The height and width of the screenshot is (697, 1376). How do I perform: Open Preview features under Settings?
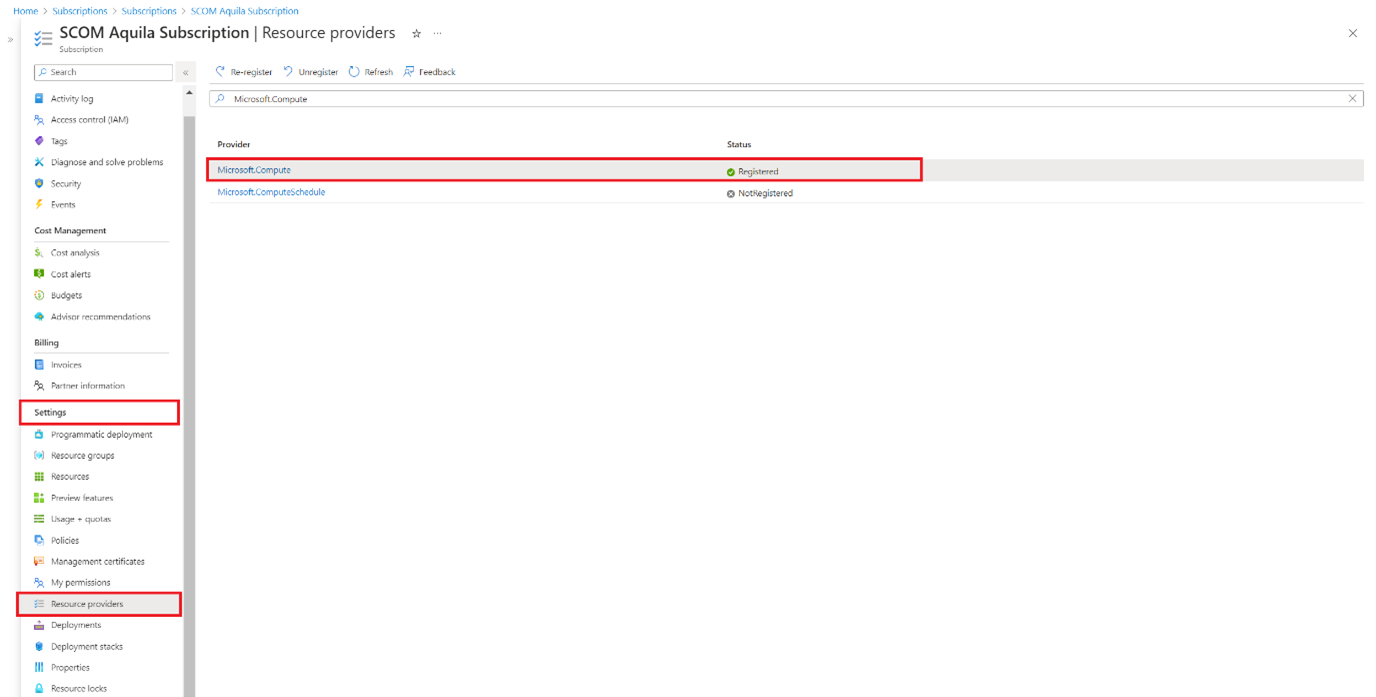click(82, 497)
